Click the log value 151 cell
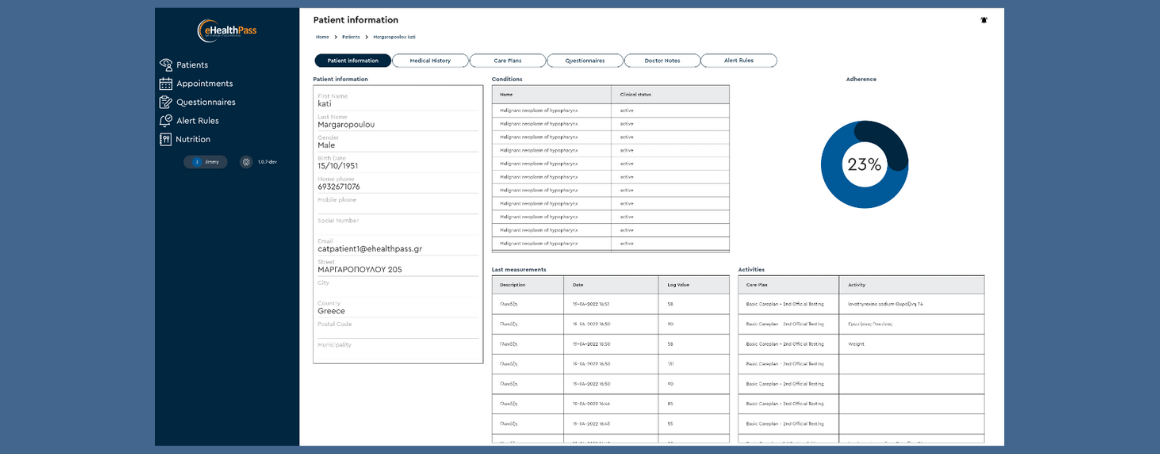1160x454 pixels. (694, 364)
